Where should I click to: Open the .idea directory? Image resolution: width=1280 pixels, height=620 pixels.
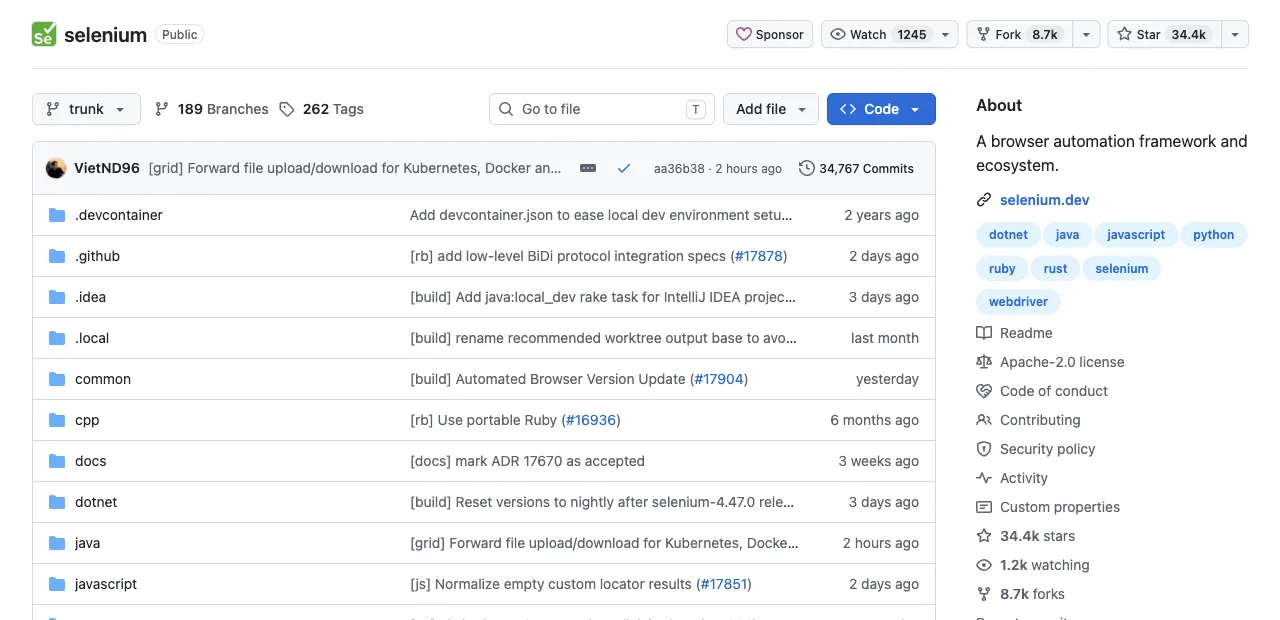(x=90, y=297)
